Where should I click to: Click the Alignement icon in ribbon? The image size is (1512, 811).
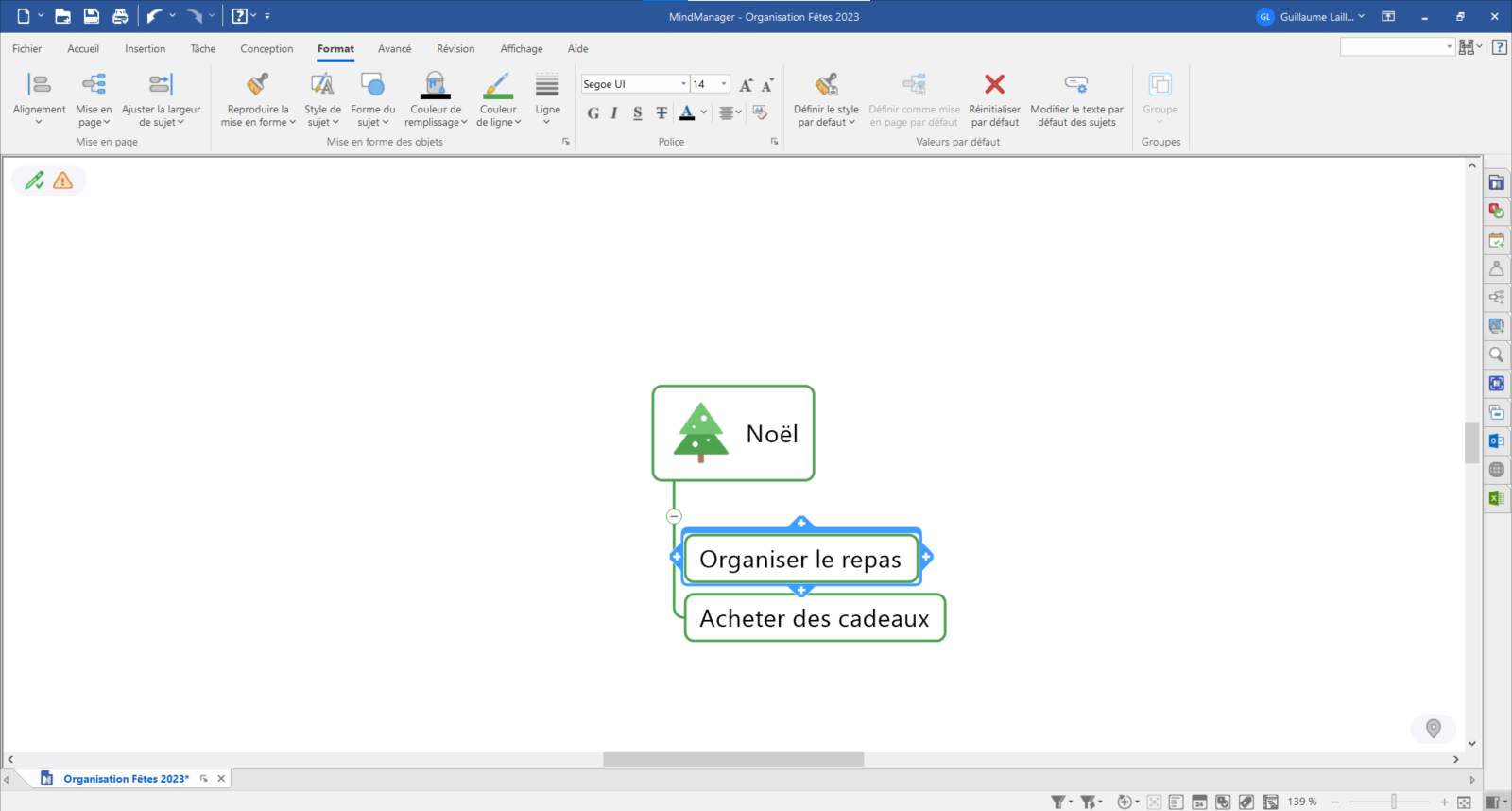click(x=39, y=85)
